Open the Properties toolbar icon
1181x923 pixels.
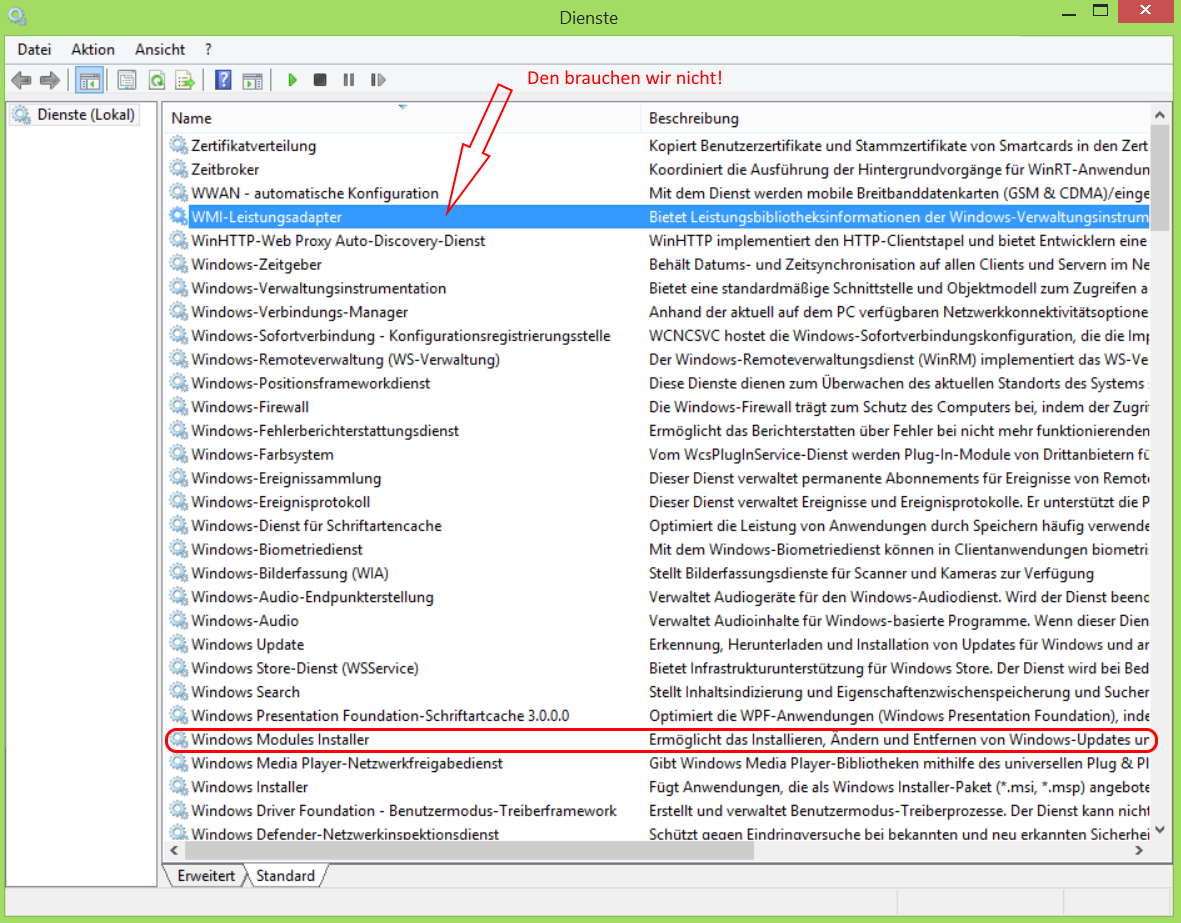(127, 80)
